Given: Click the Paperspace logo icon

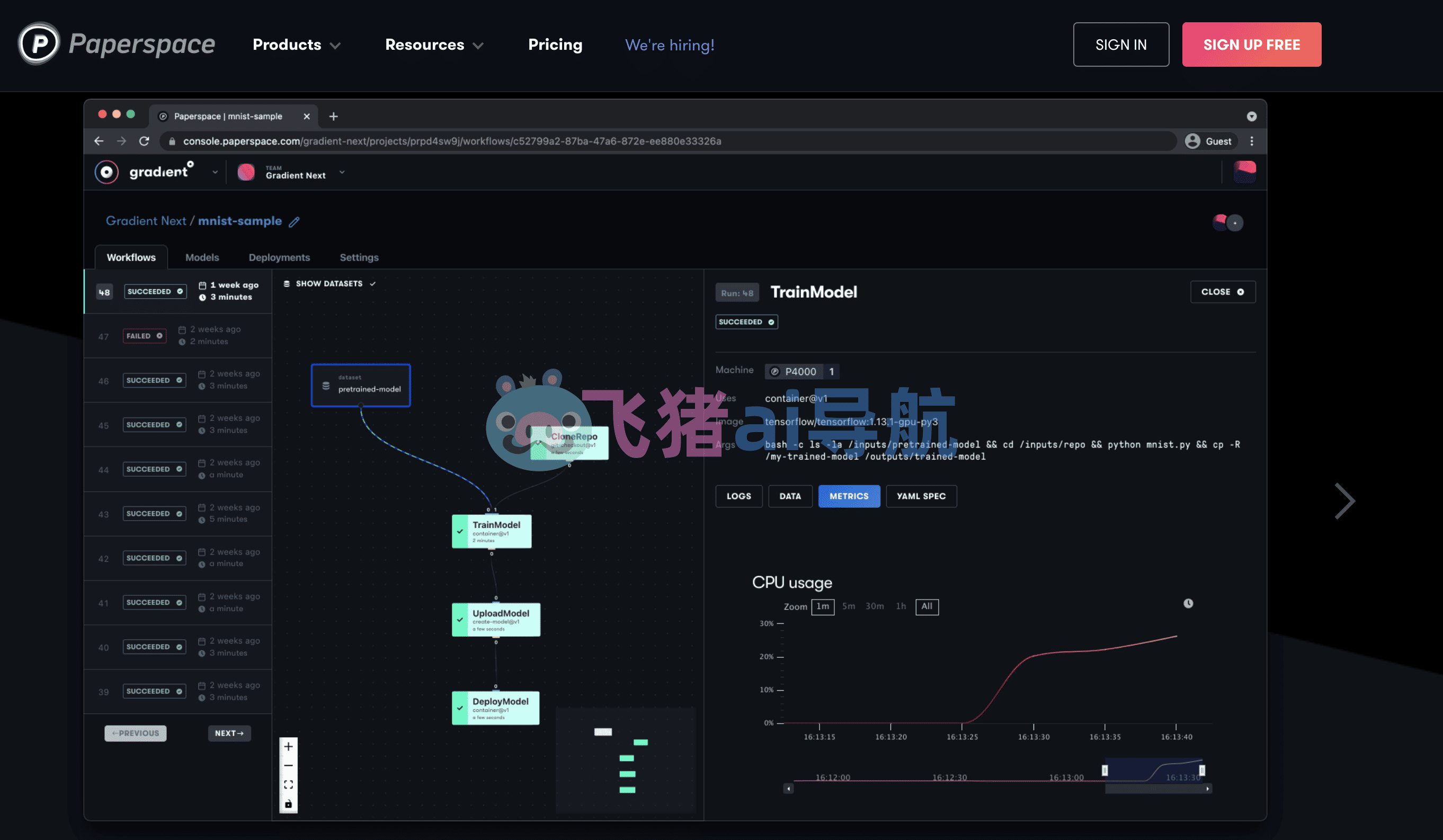Looking at the screenshot, I should click(x=38, y=43).
